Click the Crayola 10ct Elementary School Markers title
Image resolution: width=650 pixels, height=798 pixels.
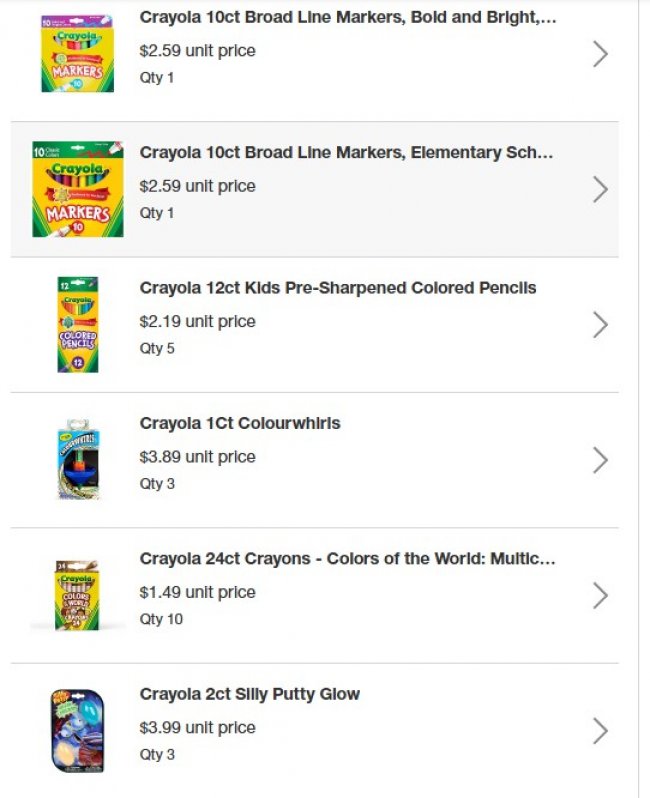pos(346,153)
